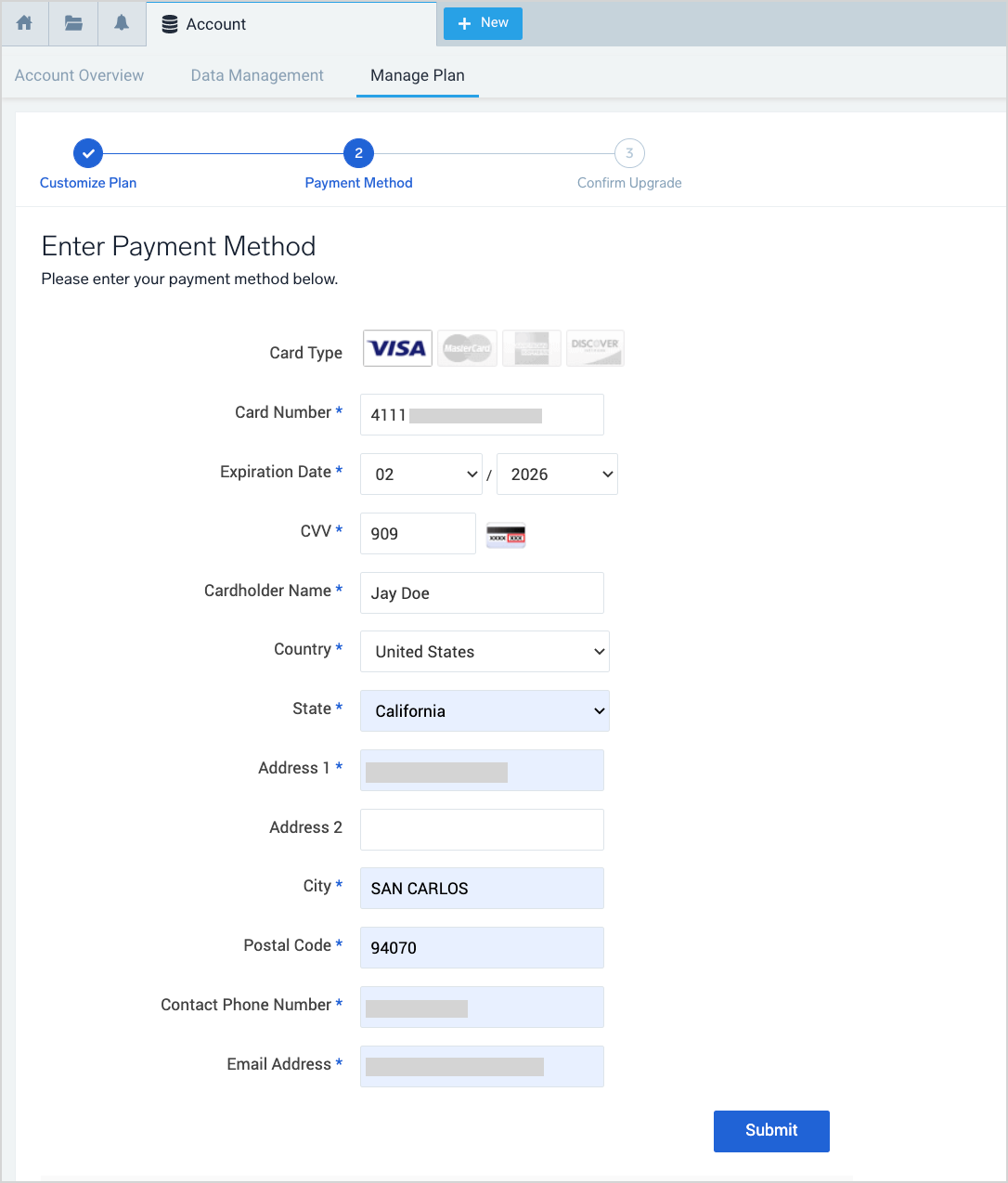Choose the Discover card type
Screen dimensions: 1008x1183
pyautogui.click(x=595, y=348)
